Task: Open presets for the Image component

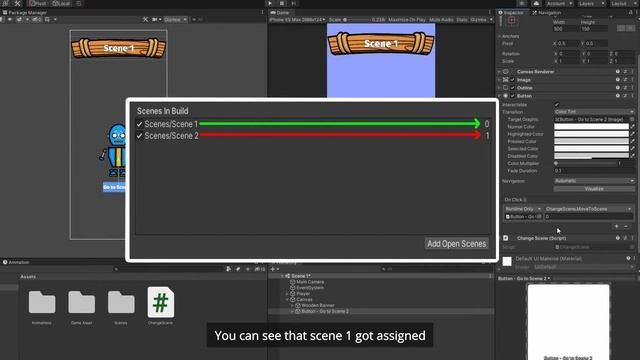Action: point(625,80)
